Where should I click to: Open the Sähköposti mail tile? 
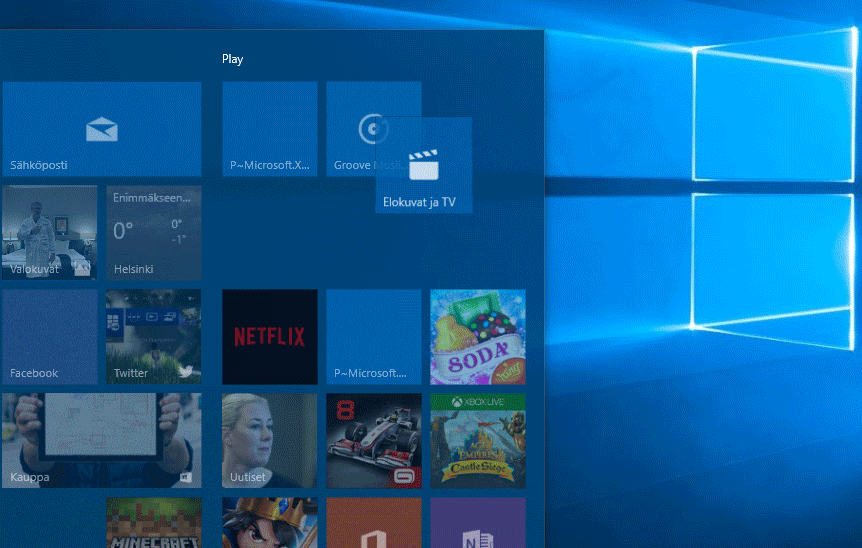[x=102, y=129]
